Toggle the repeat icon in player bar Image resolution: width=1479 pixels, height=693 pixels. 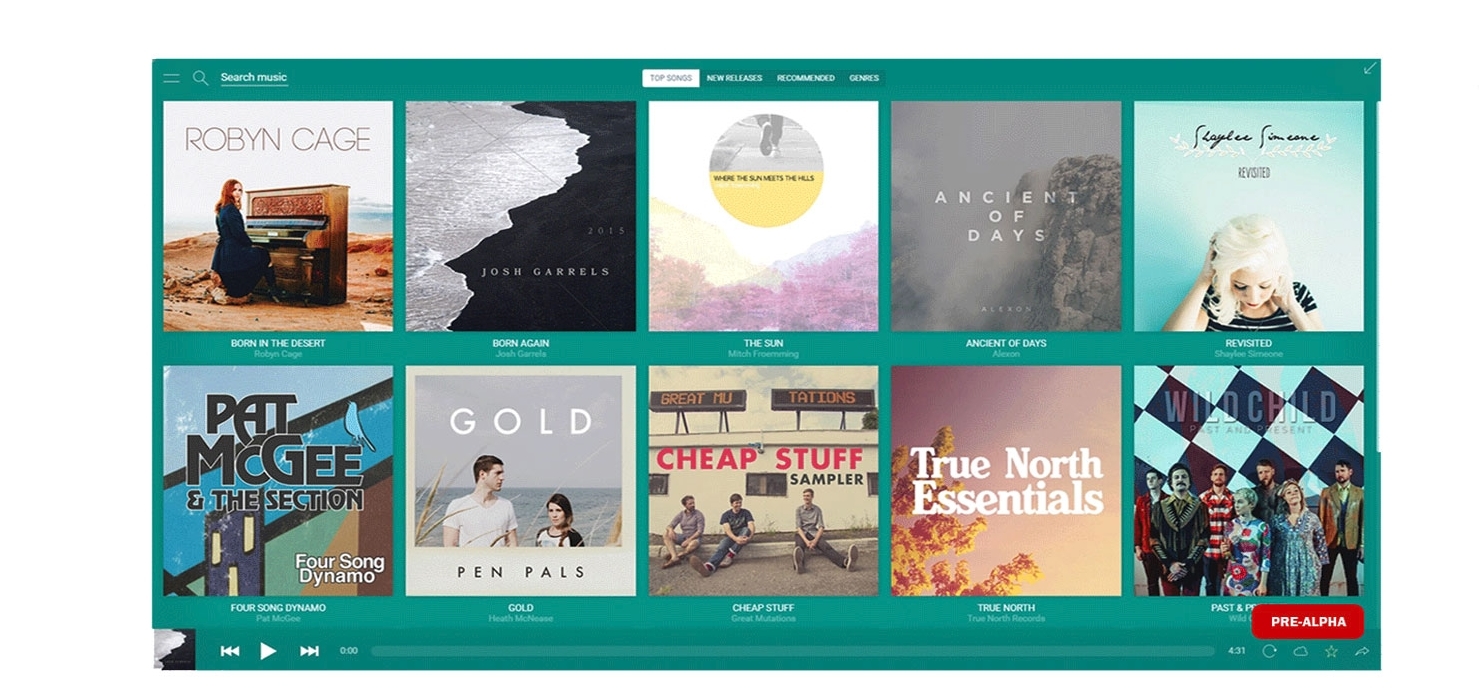coord(1269,651)
